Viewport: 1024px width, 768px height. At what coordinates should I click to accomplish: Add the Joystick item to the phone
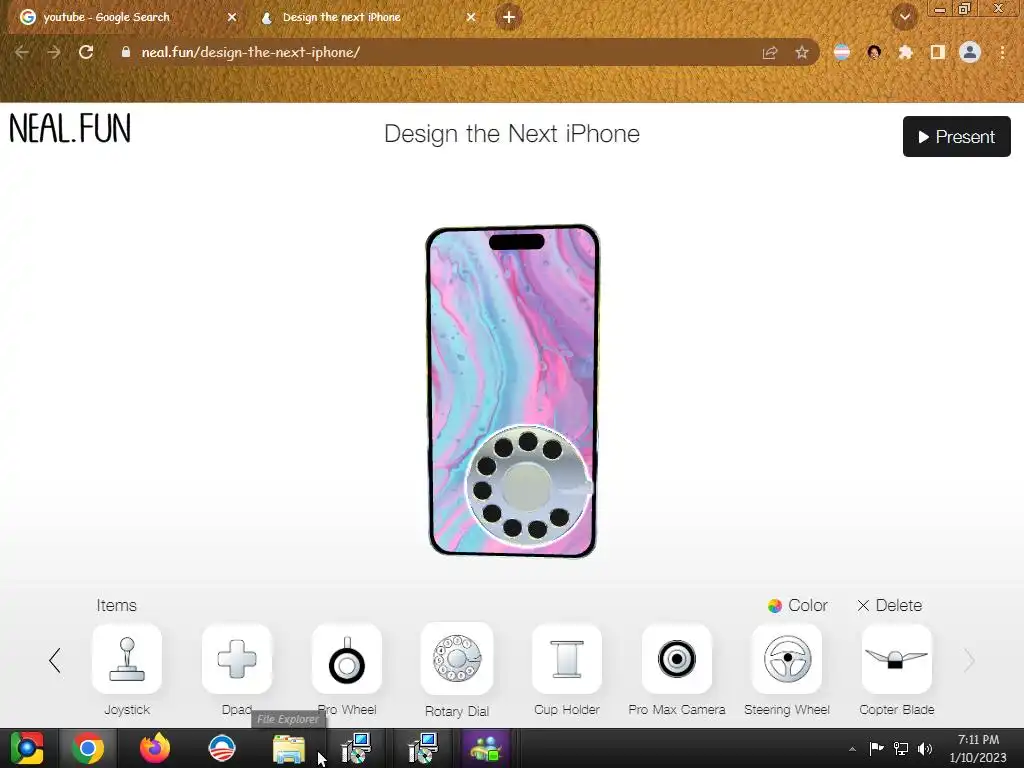[127, 659]
